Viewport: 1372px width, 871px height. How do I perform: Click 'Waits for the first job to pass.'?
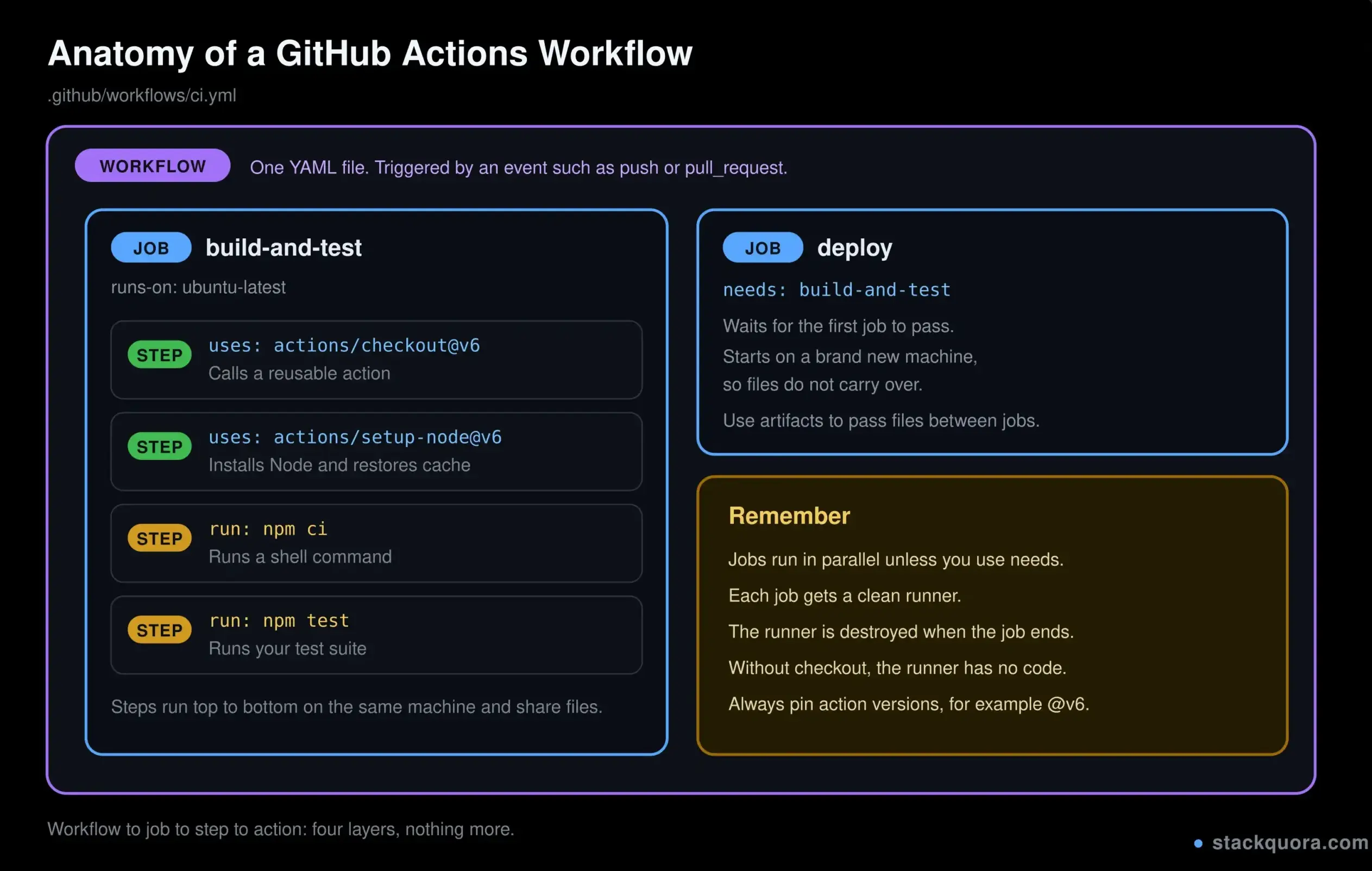(838, 326)
